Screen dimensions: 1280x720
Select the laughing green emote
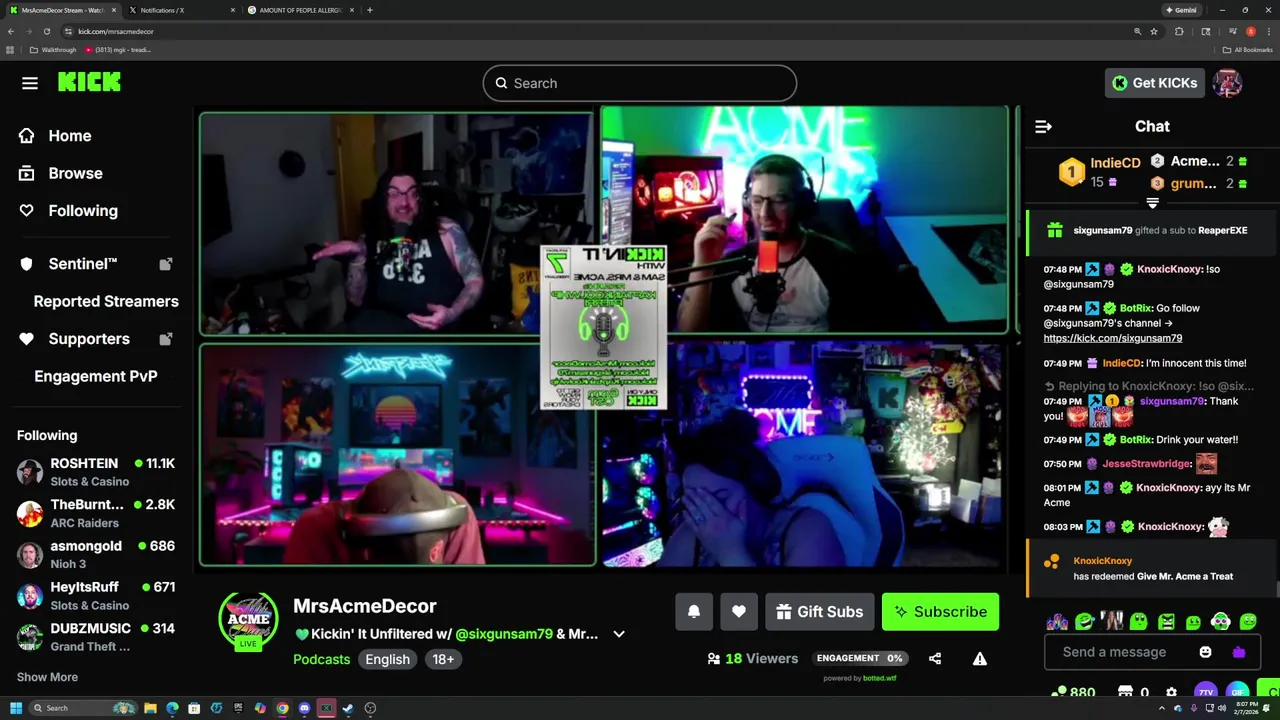[x=1085, y=622]
